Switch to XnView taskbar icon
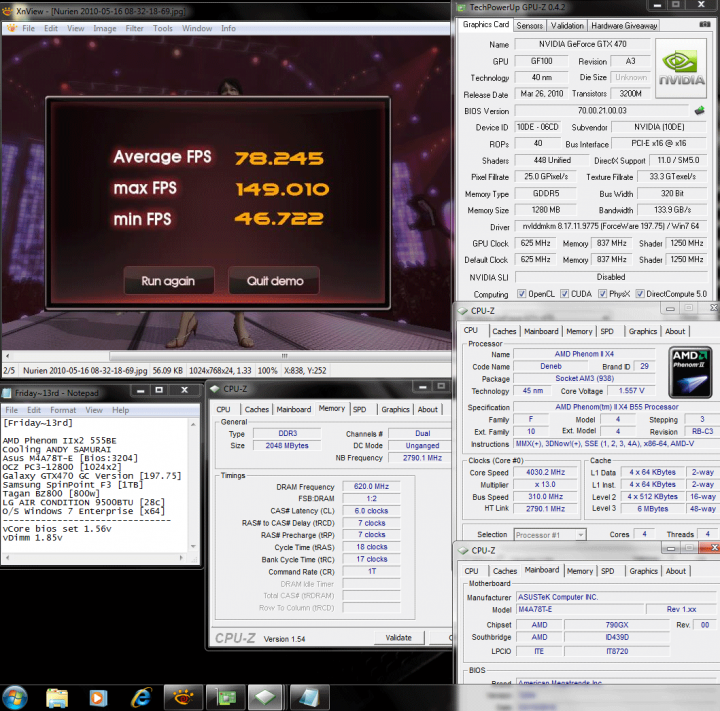The image size is (720, 711). 183,698
